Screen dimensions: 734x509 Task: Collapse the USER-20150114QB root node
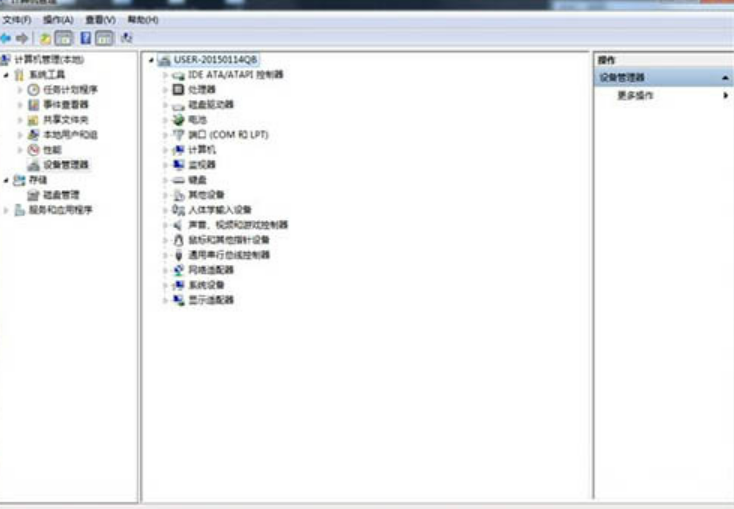(151, 60)
